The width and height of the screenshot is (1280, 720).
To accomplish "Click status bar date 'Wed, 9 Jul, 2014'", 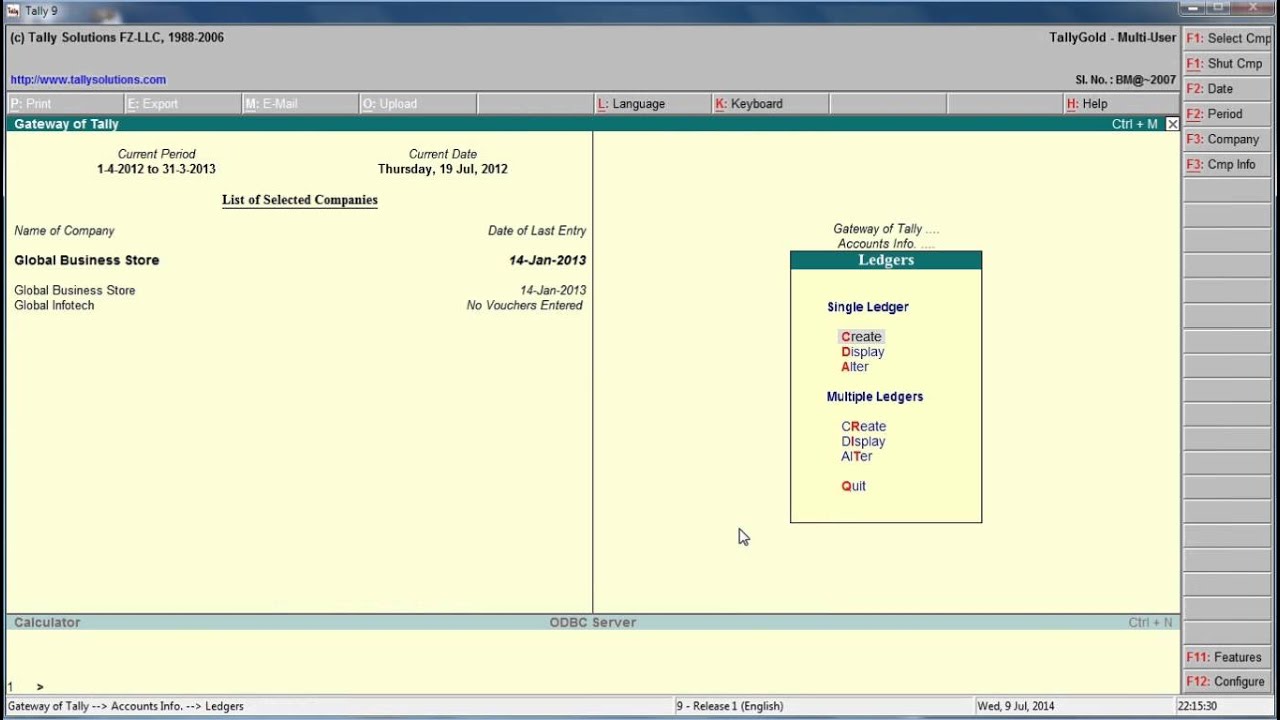I will [1016, 706].
